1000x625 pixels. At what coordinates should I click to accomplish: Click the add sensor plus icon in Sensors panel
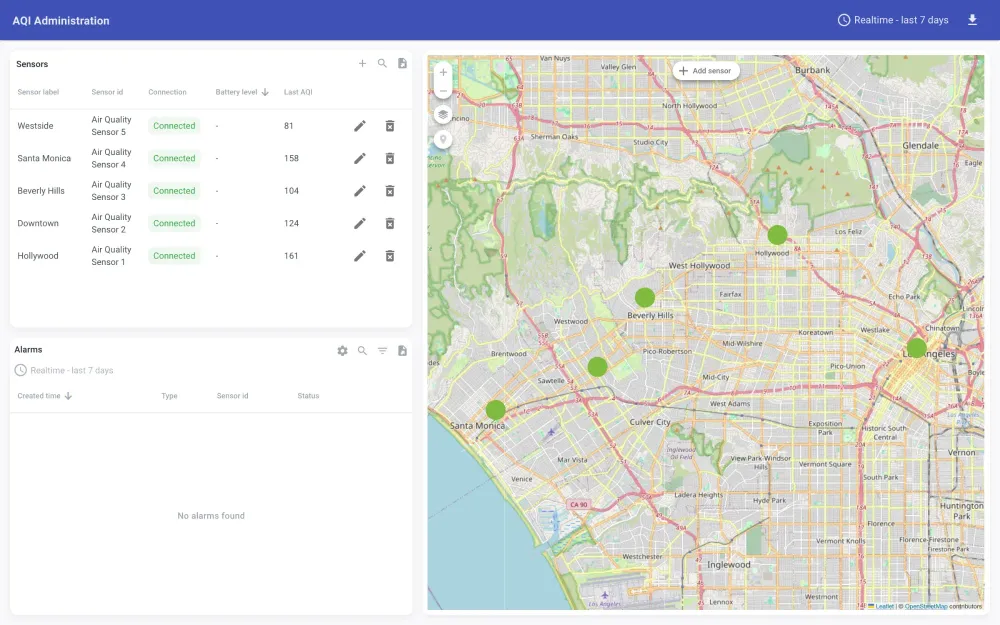(362, 63)
